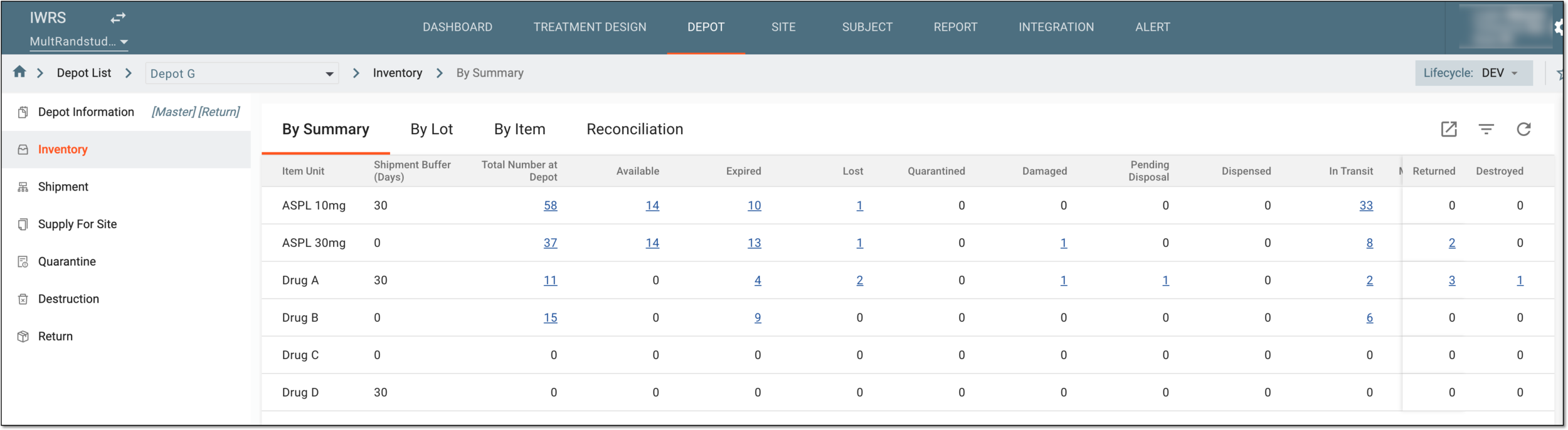Open the ALERT menu

[x=1153, y=27]
